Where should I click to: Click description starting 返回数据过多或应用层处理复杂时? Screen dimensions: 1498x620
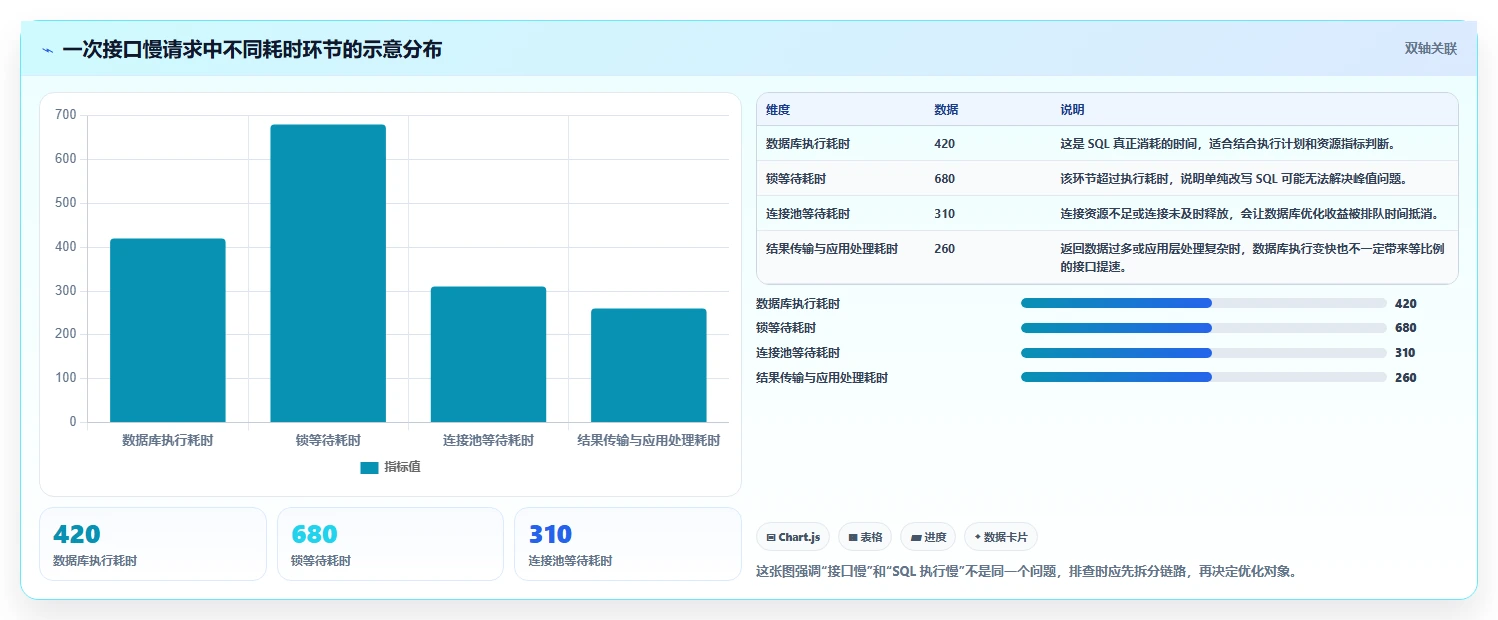pyautogui.click(x=1251, y=258)
